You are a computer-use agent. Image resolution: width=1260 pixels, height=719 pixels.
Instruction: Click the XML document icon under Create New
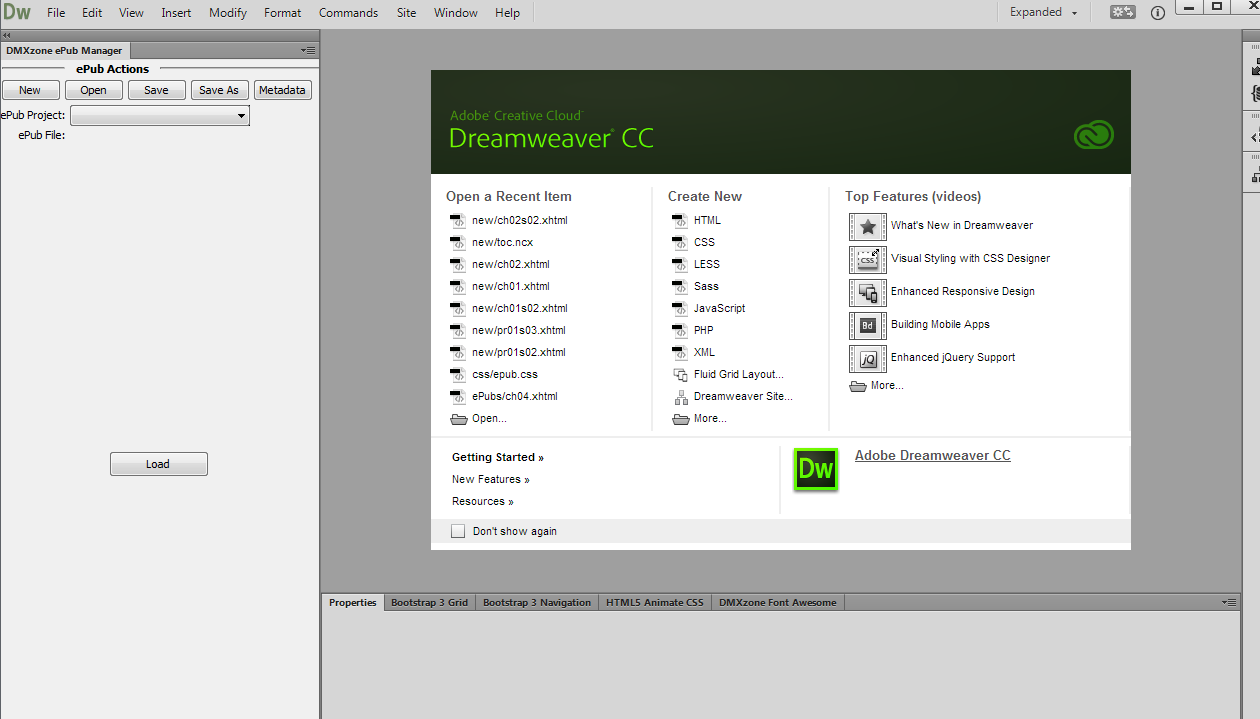(680, 353)
